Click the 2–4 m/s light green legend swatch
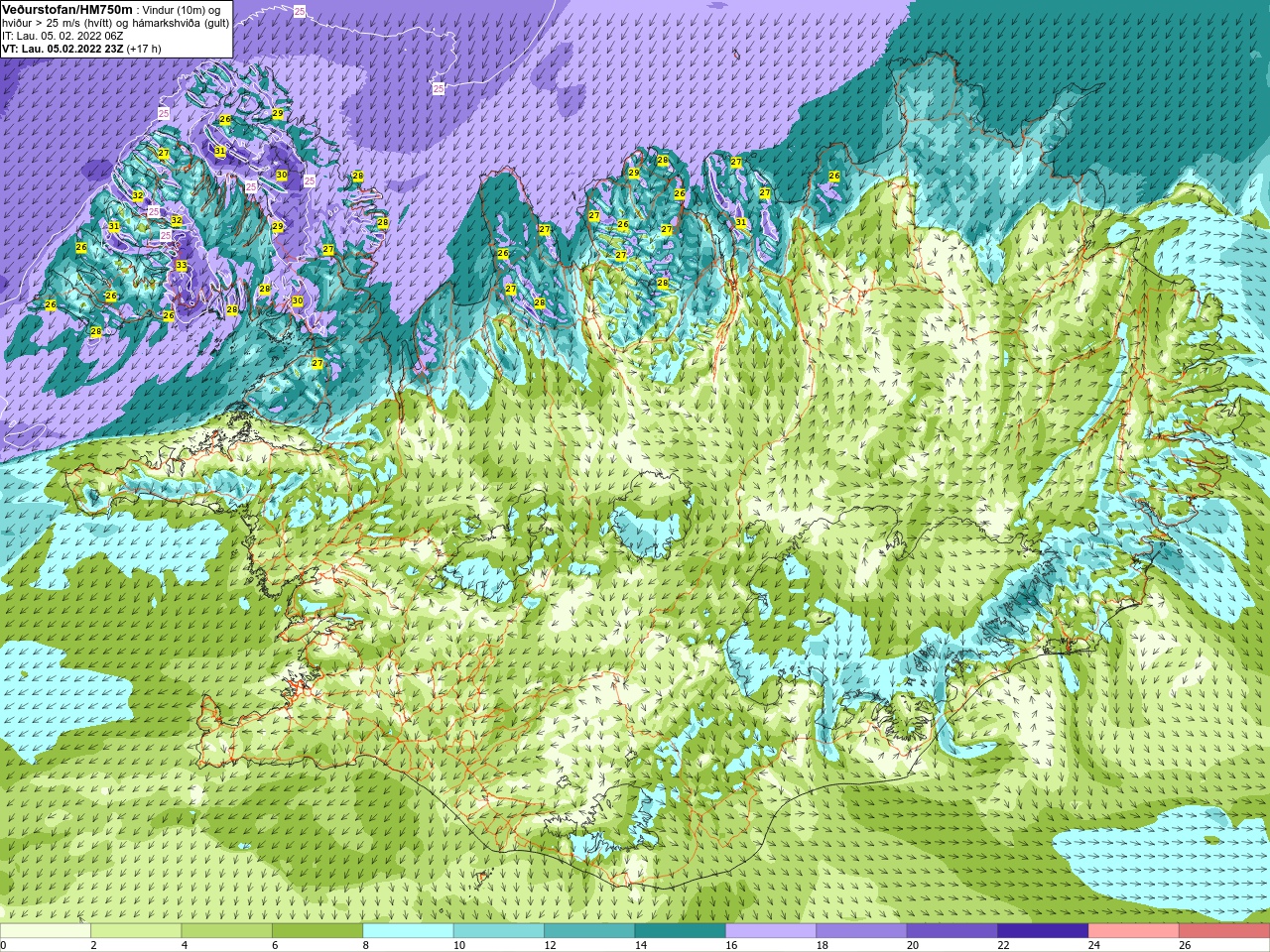 pyautogui.click(x=136, y=931)
